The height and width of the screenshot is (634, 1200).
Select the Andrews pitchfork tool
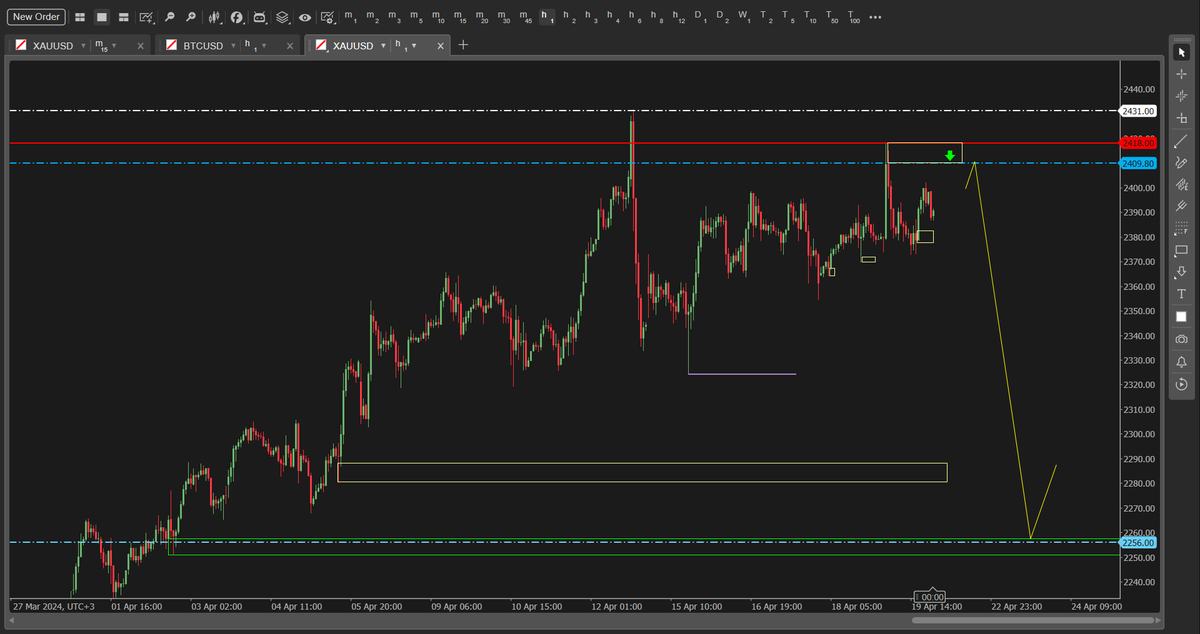(1181, 206)
